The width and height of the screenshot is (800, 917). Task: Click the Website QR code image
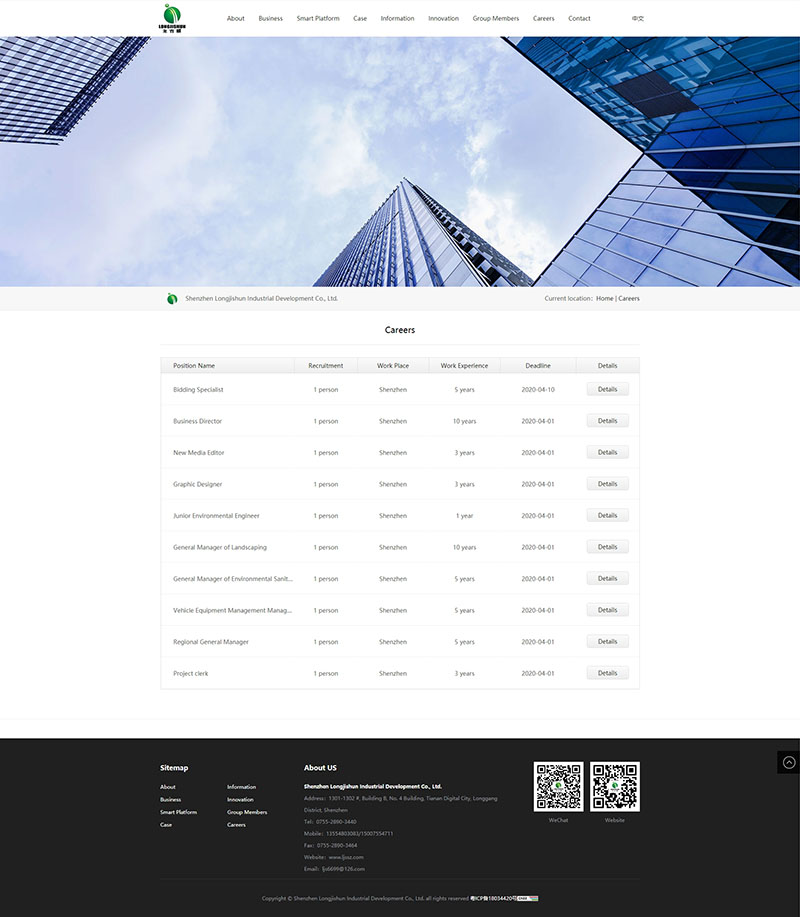point(614,787)
